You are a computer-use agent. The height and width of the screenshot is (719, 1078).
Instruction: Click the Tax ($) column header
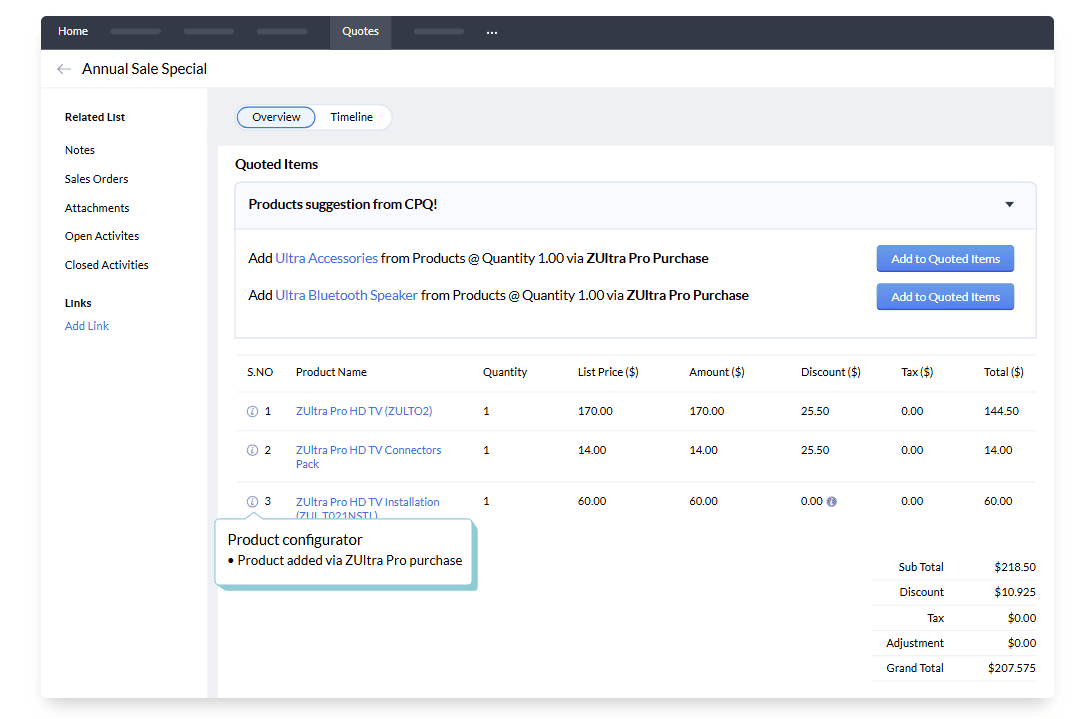point(916,372)
